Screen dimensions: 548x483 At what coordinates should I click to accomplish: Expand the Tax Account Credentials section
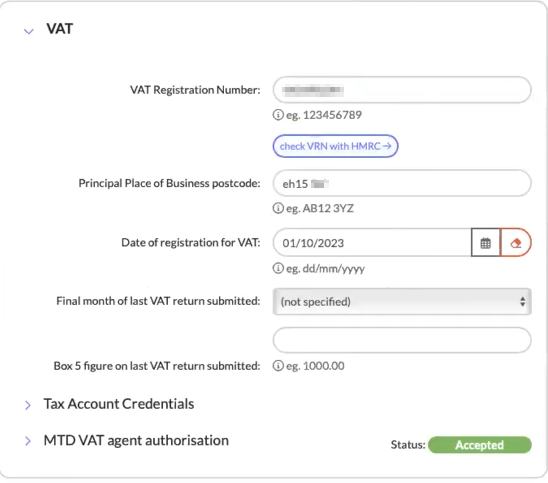(28, 405)
